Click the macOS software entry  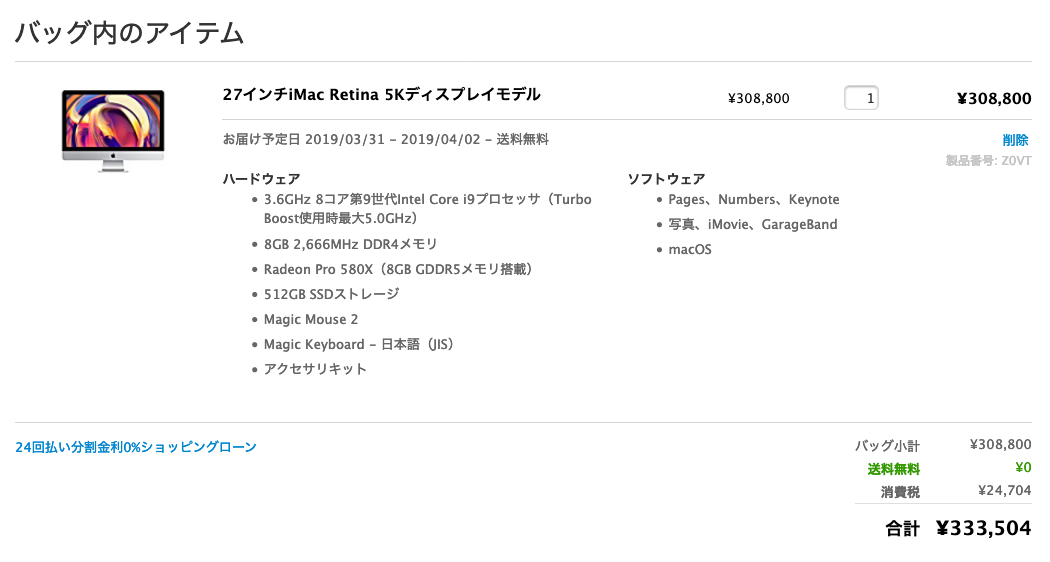click(690, 249)
